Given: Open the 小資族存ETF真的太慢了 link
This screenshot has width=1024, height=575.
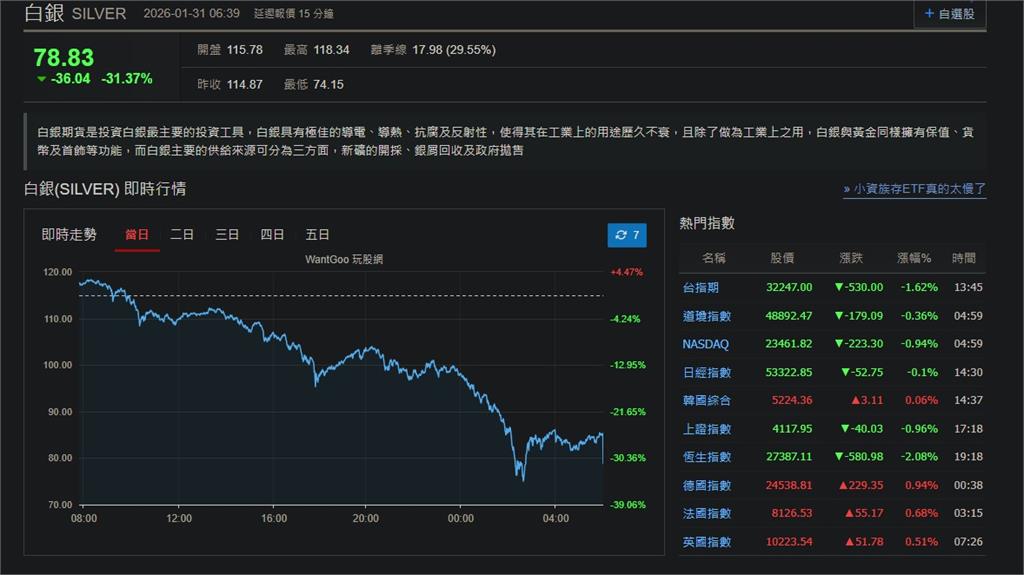Looking at the screenshot, I should (x=914, y=189).
